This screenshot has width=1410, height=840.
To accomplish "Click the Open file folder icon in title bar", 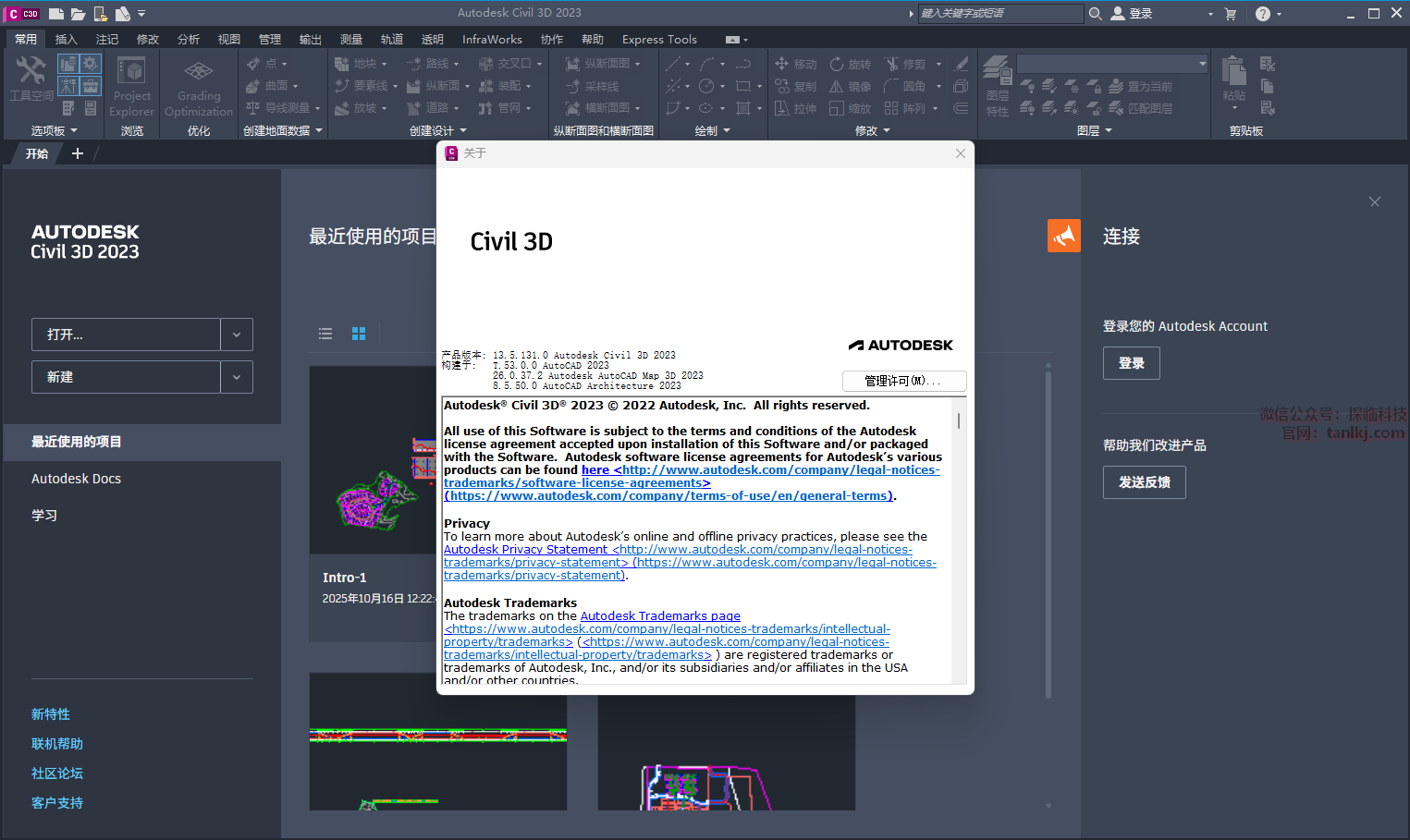I will tap(79, 14).
